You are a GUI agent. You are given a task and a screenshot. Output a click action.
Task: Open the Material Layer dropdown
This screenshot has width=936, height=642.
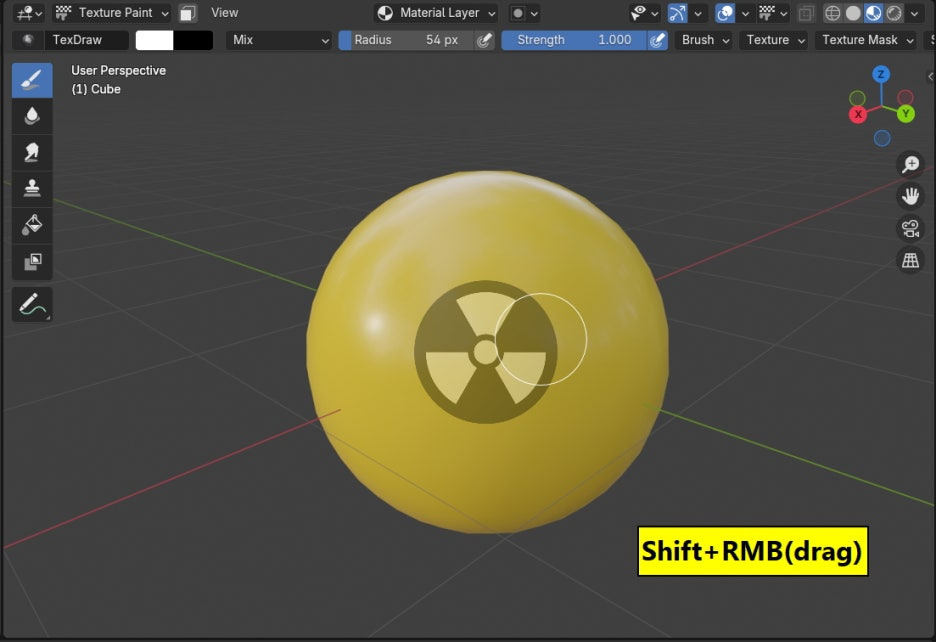tap(436, 13)
